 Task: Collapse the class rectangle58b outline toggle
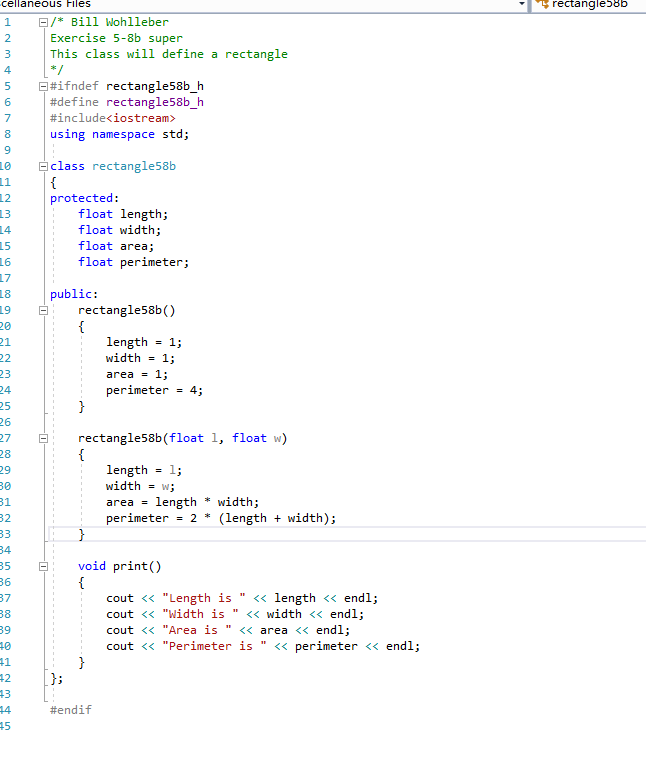(x=43, y=166)
